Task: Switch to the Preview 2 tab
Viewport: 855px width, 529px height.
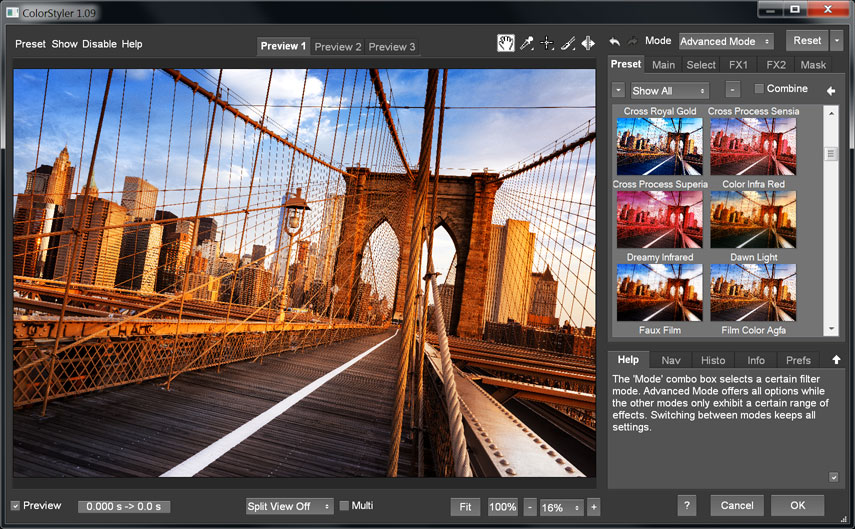Action: click(338, 47)
